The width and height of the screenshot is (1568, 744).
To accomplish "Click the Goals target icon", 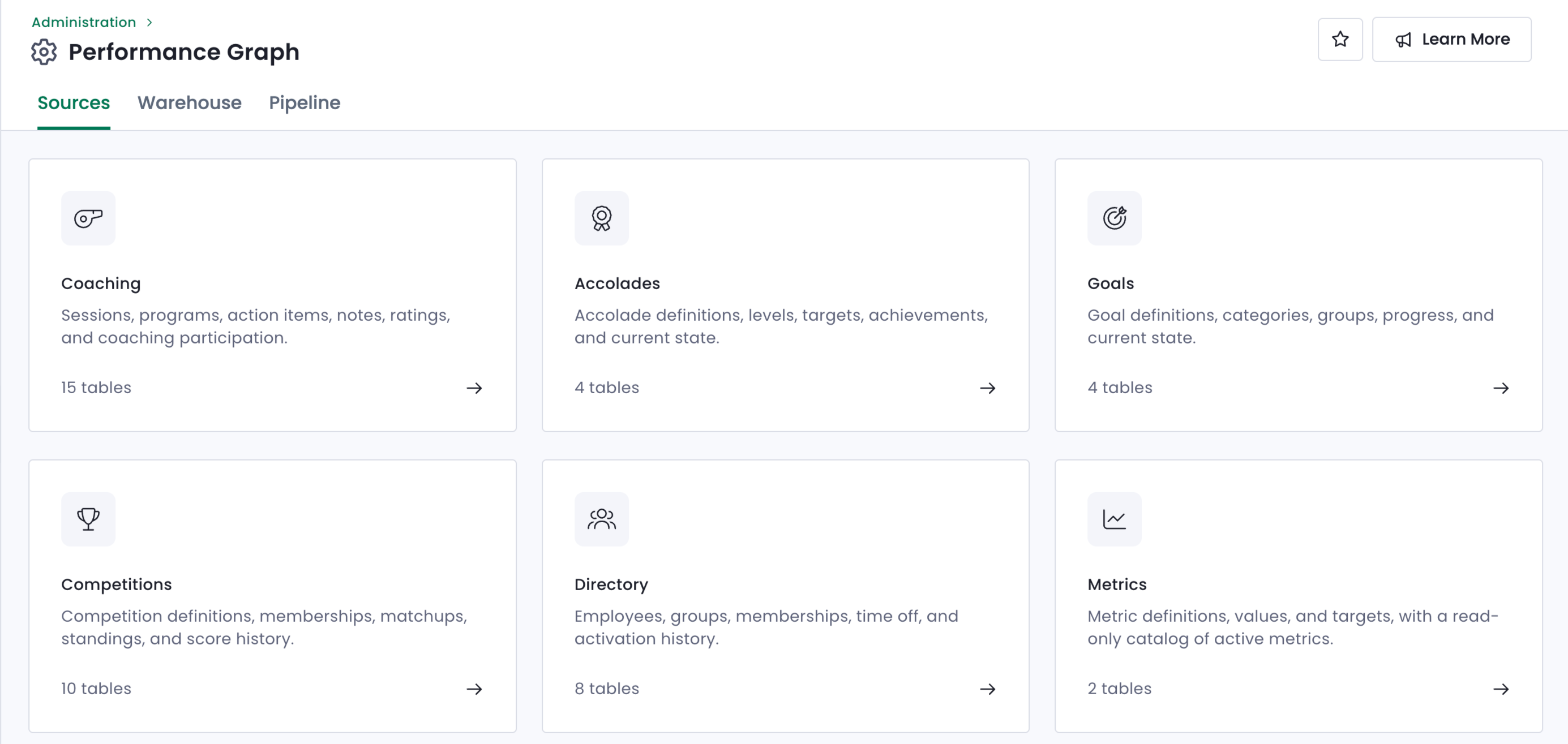I will coord(1115,218).
